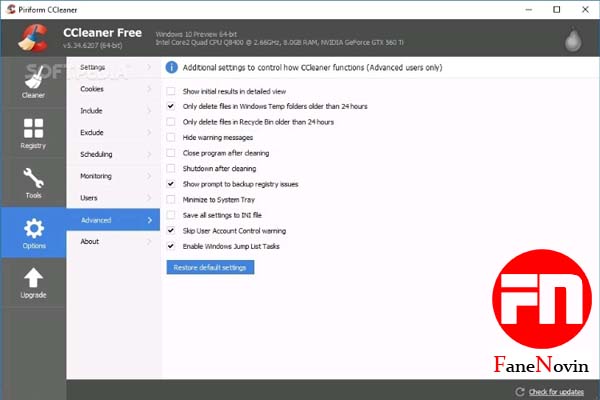The height and width of the screenshot is (400, 600).
Task: Select the Advanced options page
Action: [x=113, y=220]
